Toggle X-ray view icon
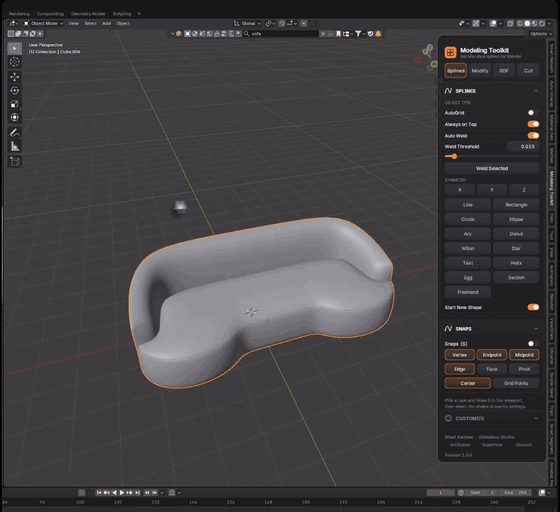 pos(510,24)
